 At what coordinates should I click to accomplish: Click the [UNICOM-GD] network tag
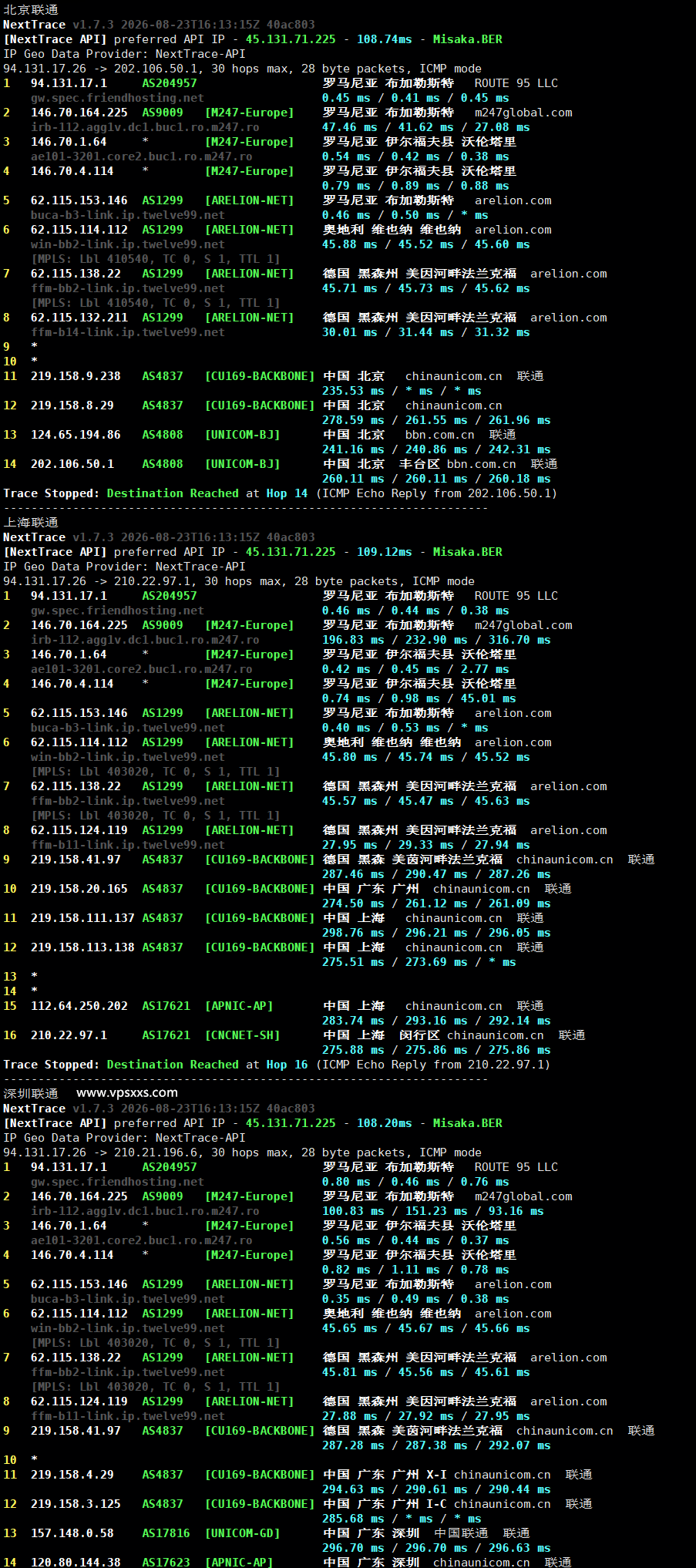point(242,1533)
